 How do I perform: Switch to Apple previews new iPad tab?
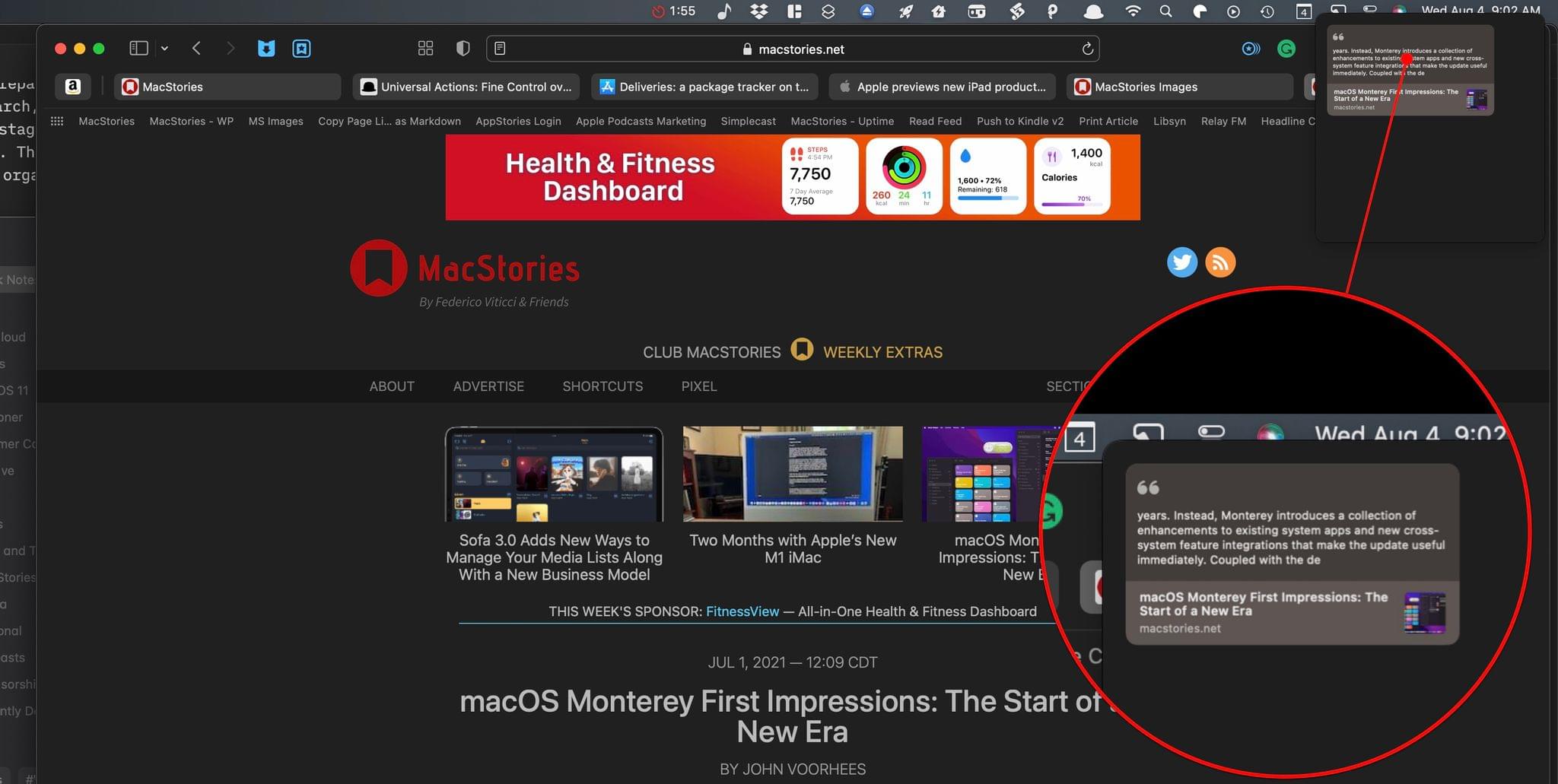pyautogui.click(x=943, y=87)
